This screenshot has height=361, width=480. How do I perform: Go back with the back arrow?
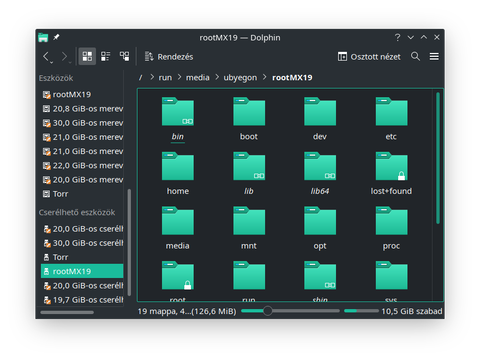tap(46, 57)
